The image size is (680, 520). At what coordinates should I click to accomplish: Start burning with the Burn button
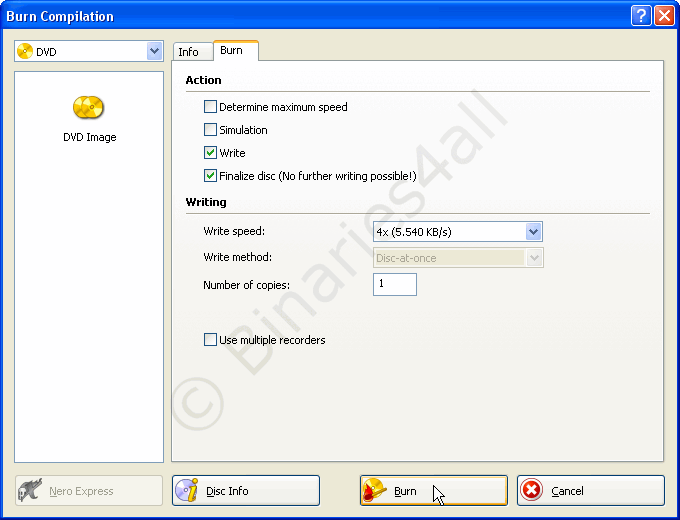[x=434, y=491]
